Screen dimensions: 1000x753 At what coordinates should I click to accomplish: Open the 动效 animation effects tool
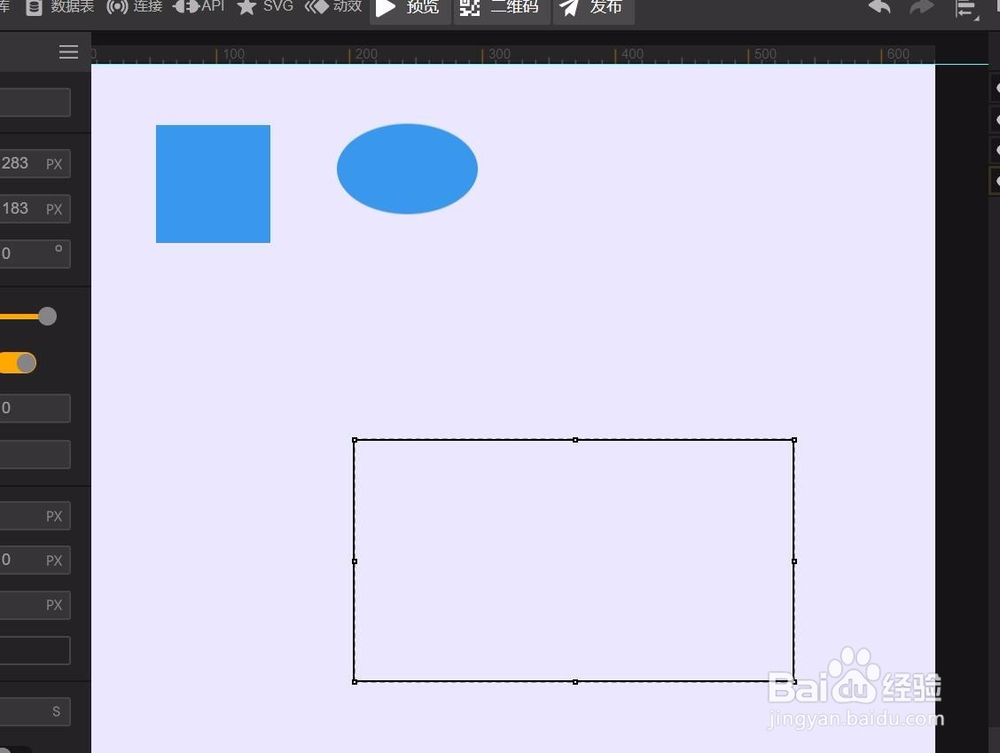pyautogui.click(x=333, y=7)
